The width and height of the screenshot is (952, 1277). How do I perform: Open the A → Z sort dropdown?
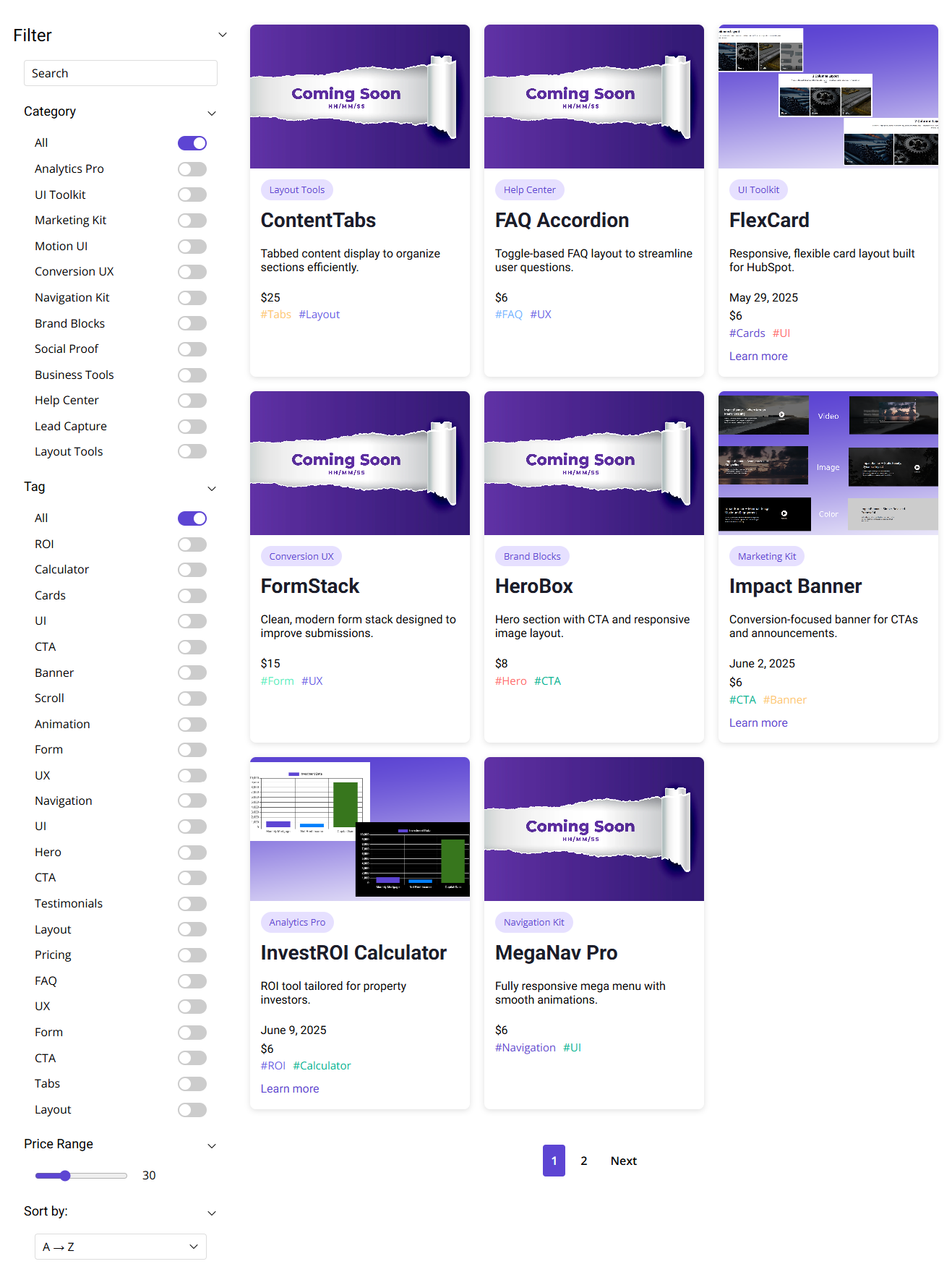click(120, 1247)
